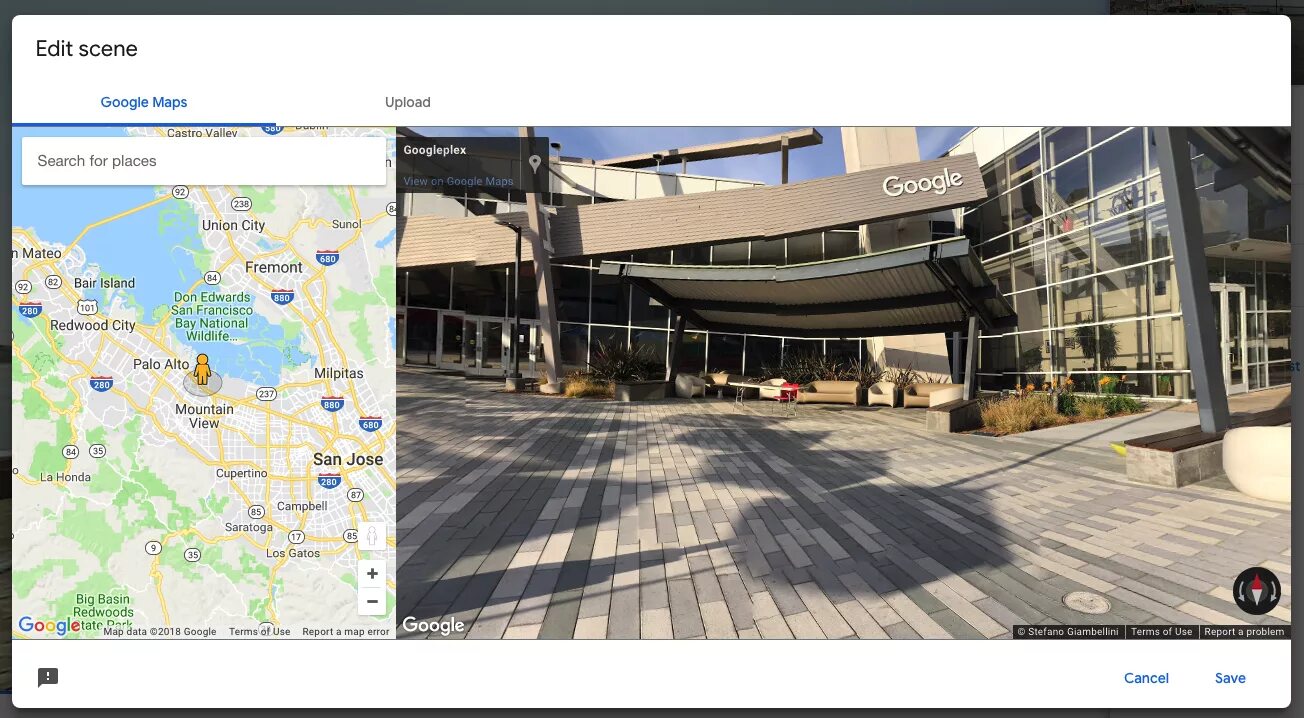Viewport: 1304px width, 718px height.
Task: Click the Fremont map label
Action: coord(273,267)
